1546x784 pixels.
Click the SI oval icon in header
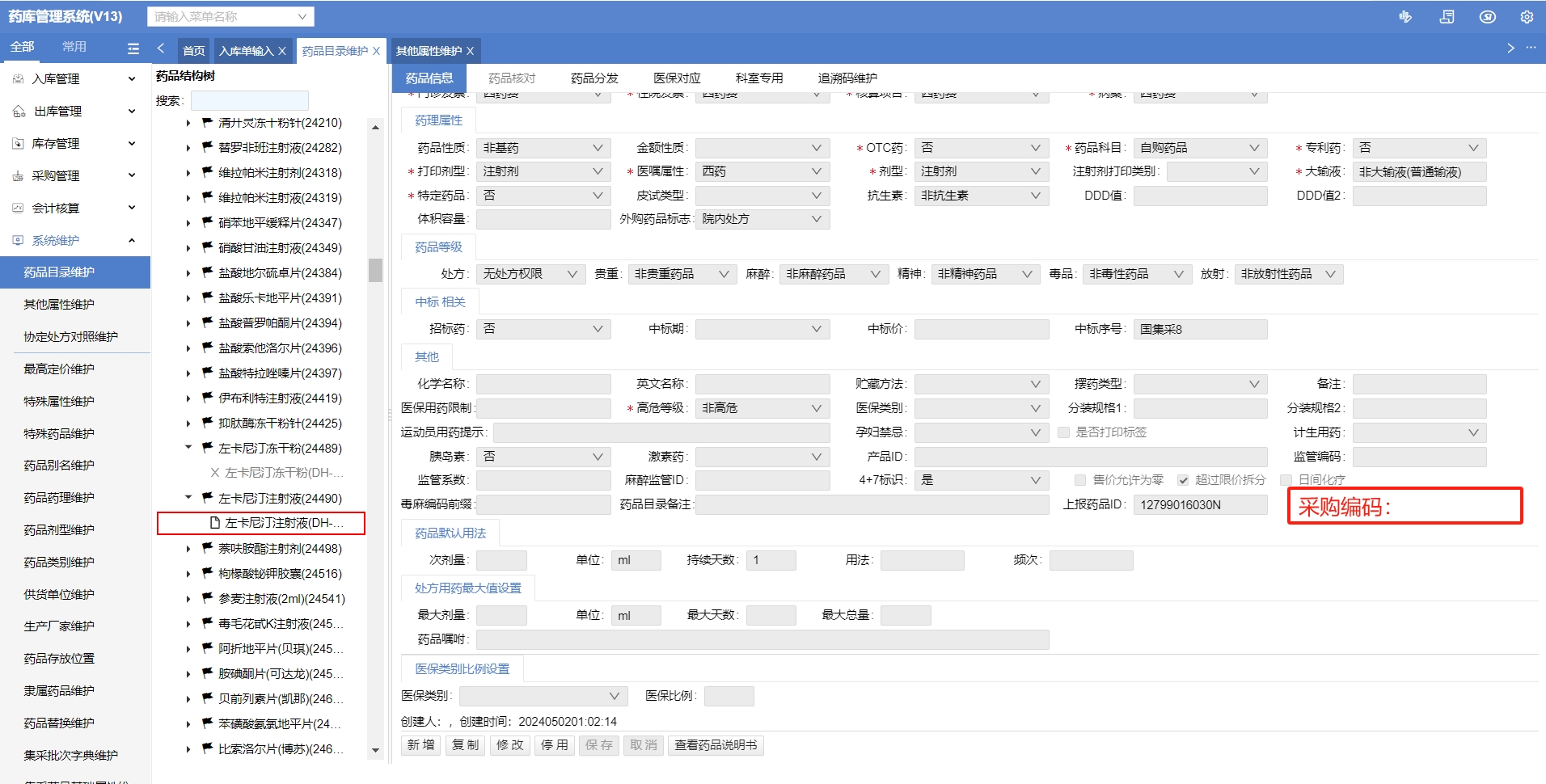(1487, 17)
